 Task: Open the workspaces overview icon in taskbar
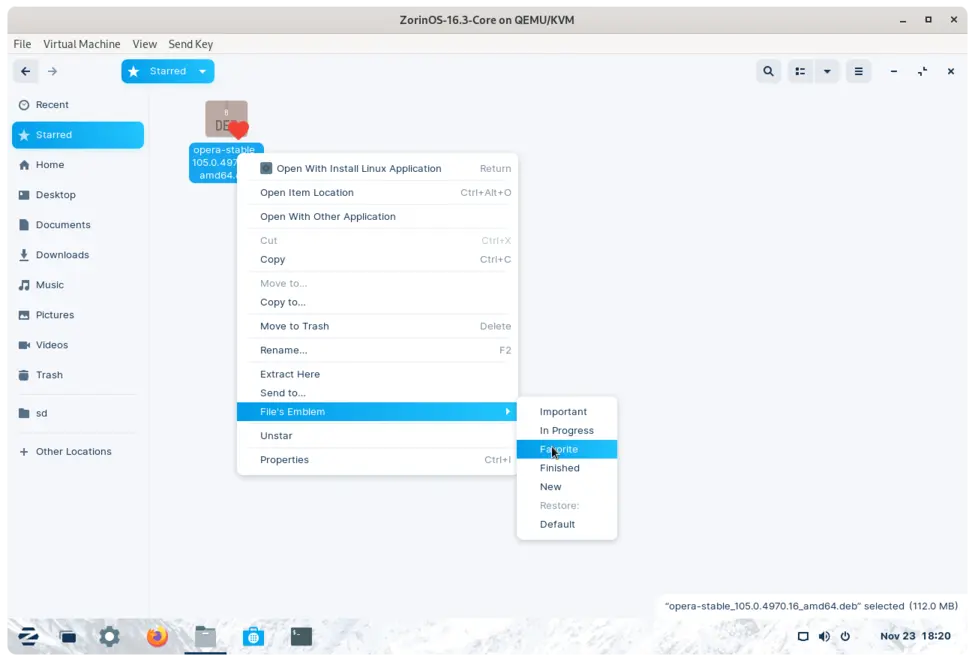coord(68,637)
